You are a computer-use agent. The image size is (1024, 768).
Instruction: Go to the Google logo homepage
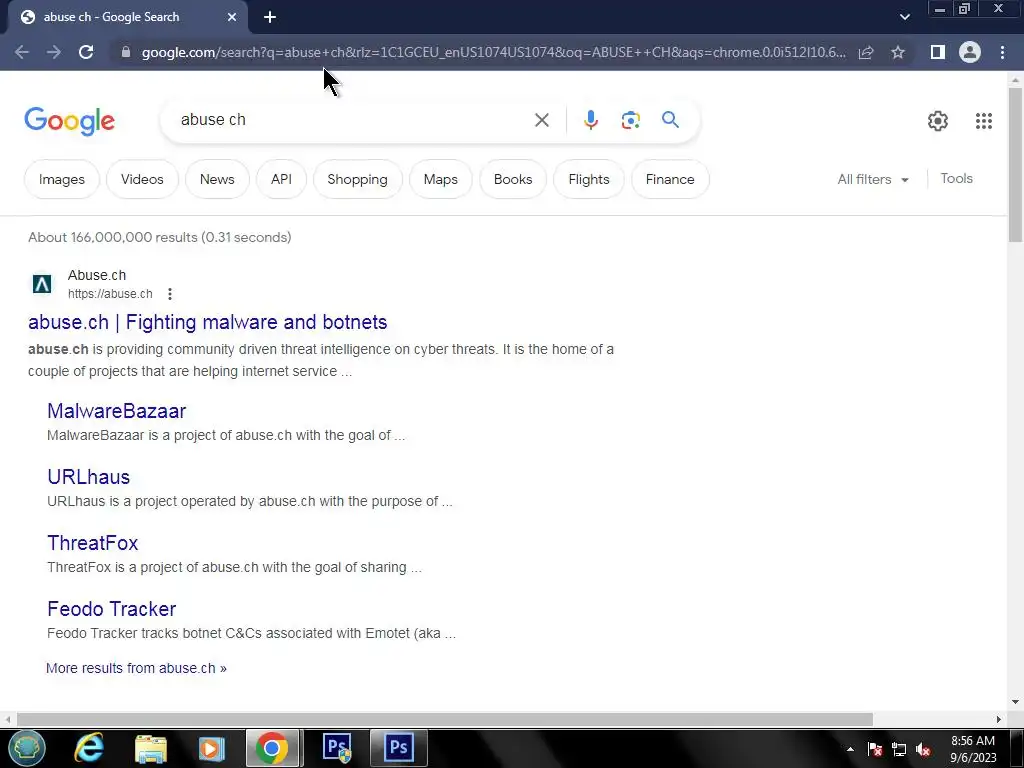(x=69, y=121)
